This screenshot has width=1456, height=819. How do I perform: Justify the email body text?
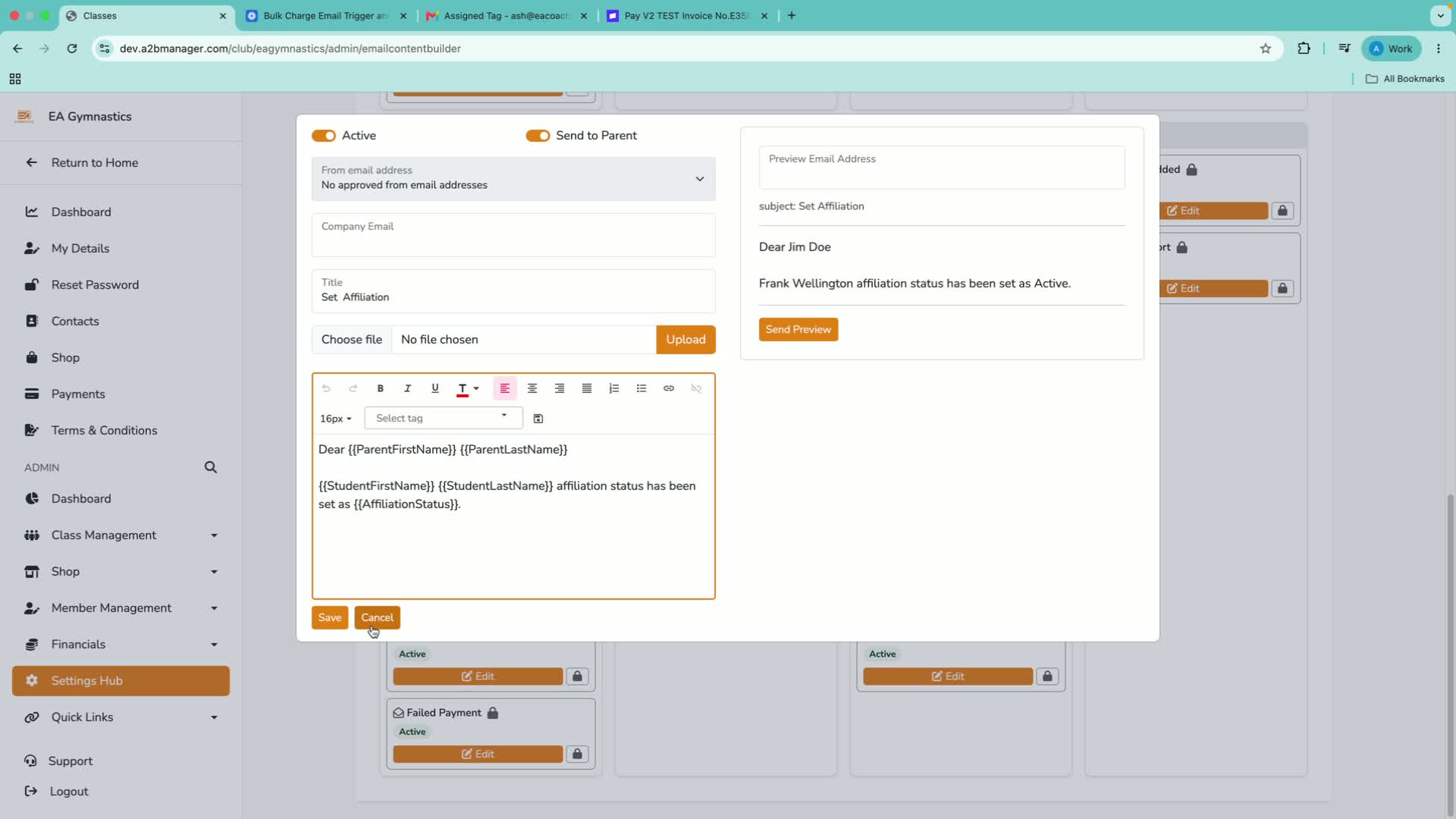coord(587,388)
